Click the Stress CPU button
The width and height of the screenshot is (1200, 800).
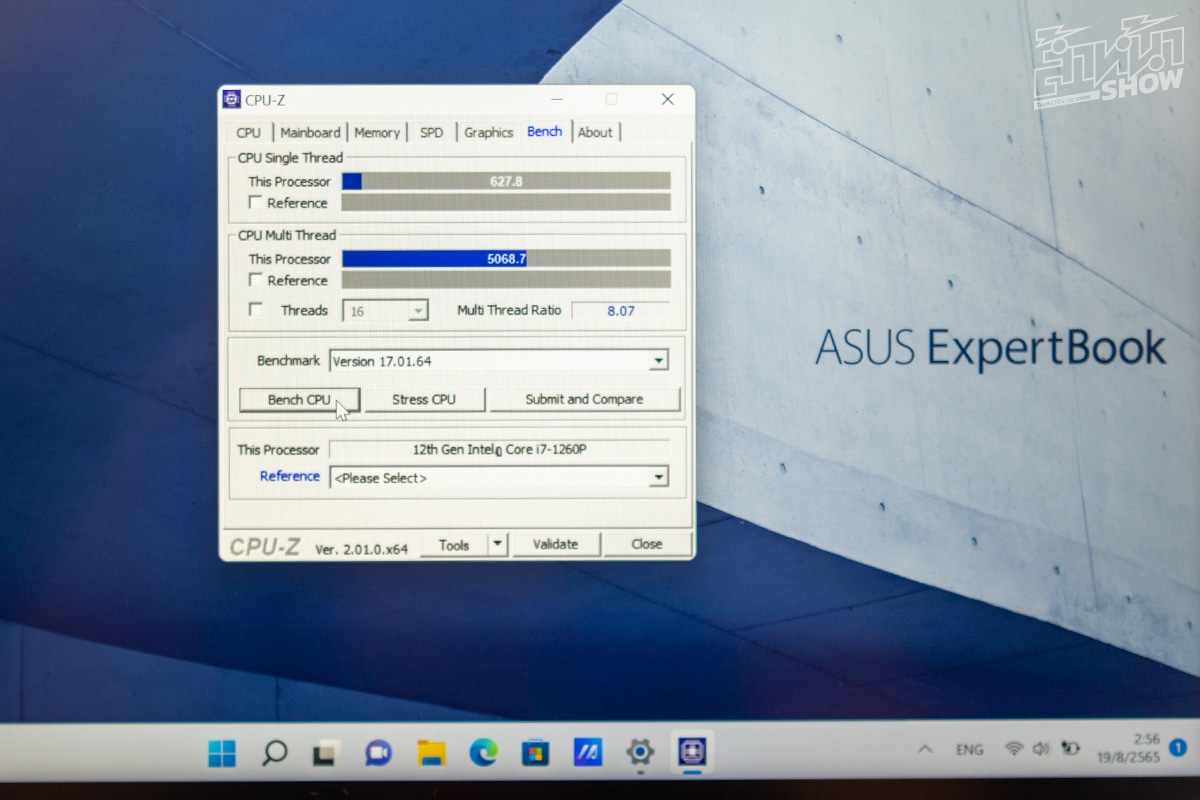pos(424,399)
